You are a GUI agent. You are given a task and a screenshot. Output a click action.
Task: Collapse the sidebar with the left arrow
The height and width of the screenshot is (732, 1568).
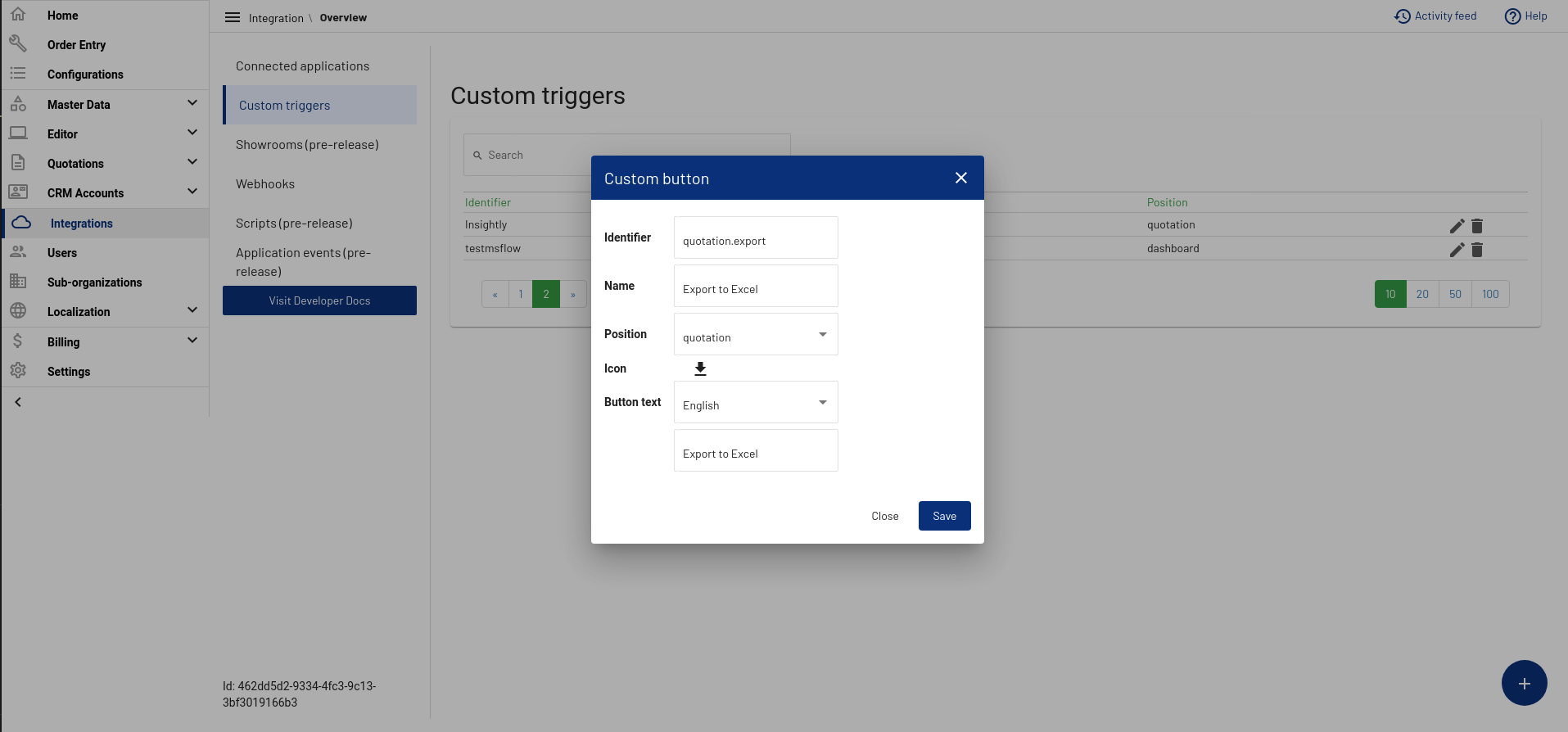coord(18,402)
